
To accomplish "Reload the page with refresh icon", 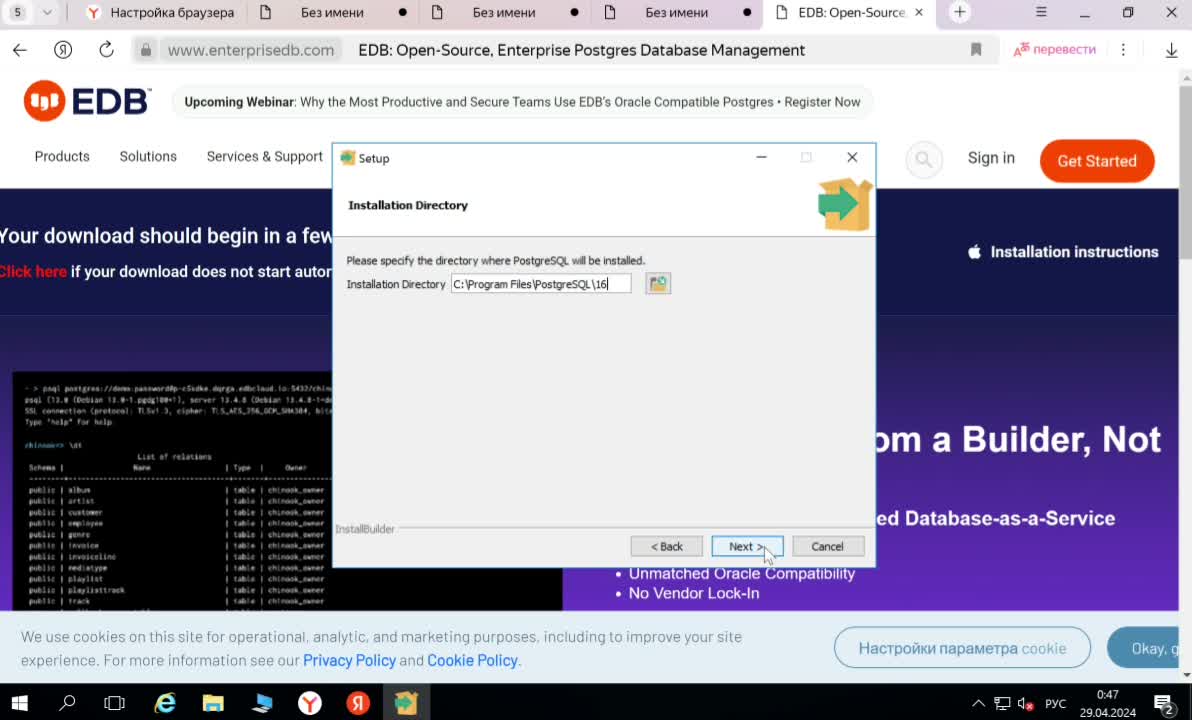I will coord(106,49).
